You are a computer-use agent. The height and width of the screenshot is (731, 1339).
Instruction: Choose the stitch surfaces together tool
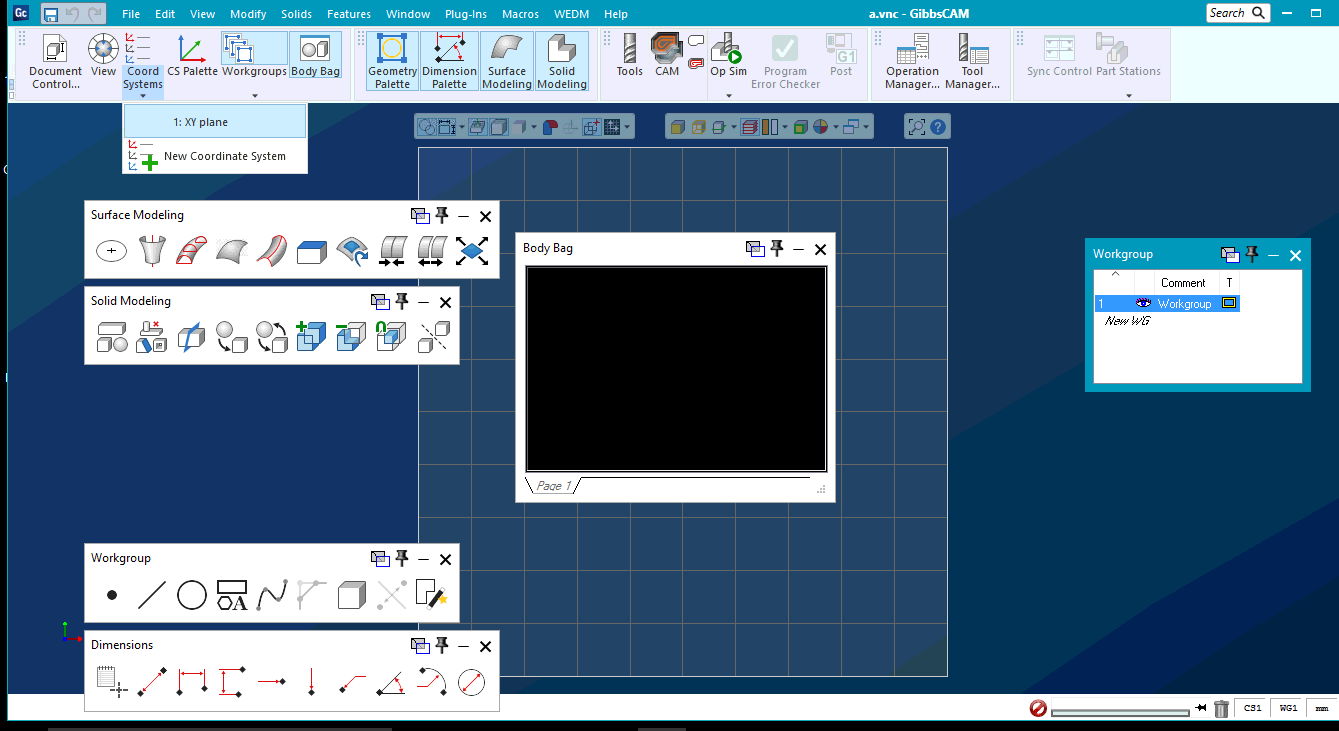(x=391, y=250)
